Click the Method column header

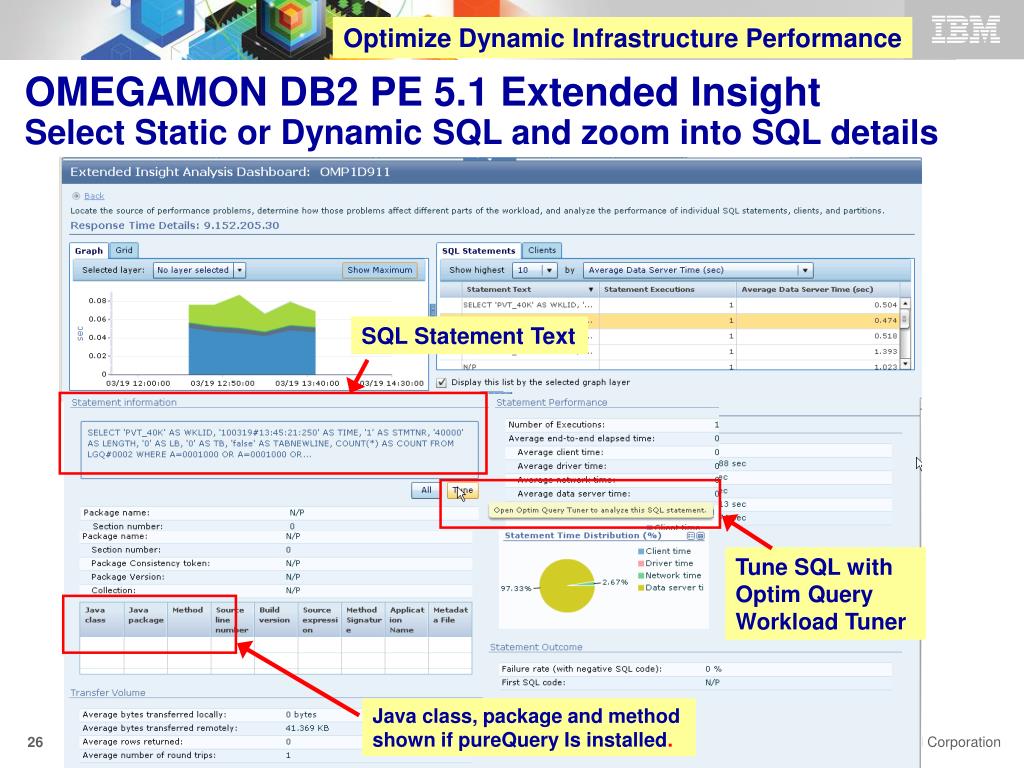click(x=189, y=620)
